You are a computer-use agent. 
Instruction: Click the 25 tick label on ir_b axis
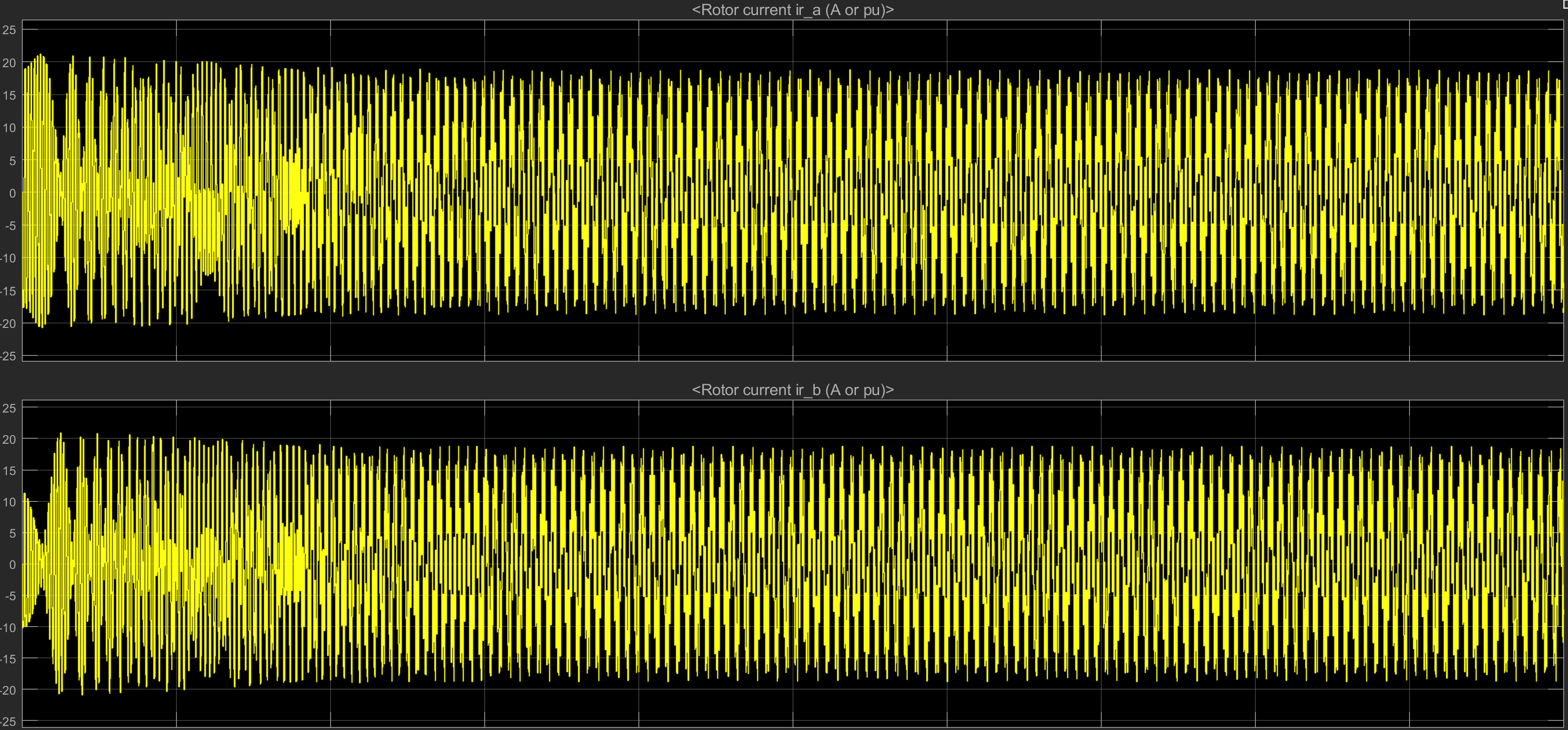[9, 408]
